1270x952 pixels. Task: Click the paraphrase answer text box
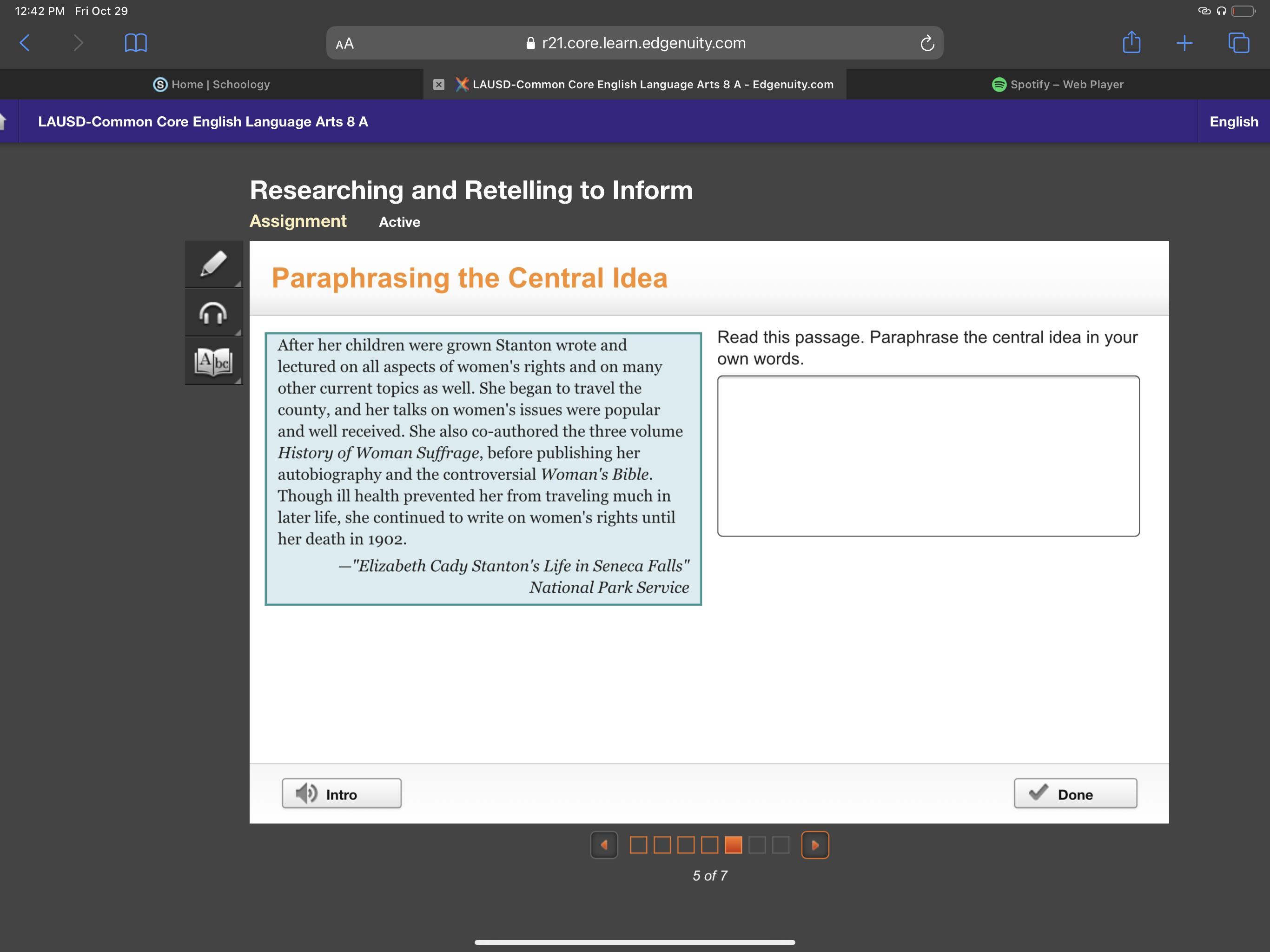click(x=928, y=456)
